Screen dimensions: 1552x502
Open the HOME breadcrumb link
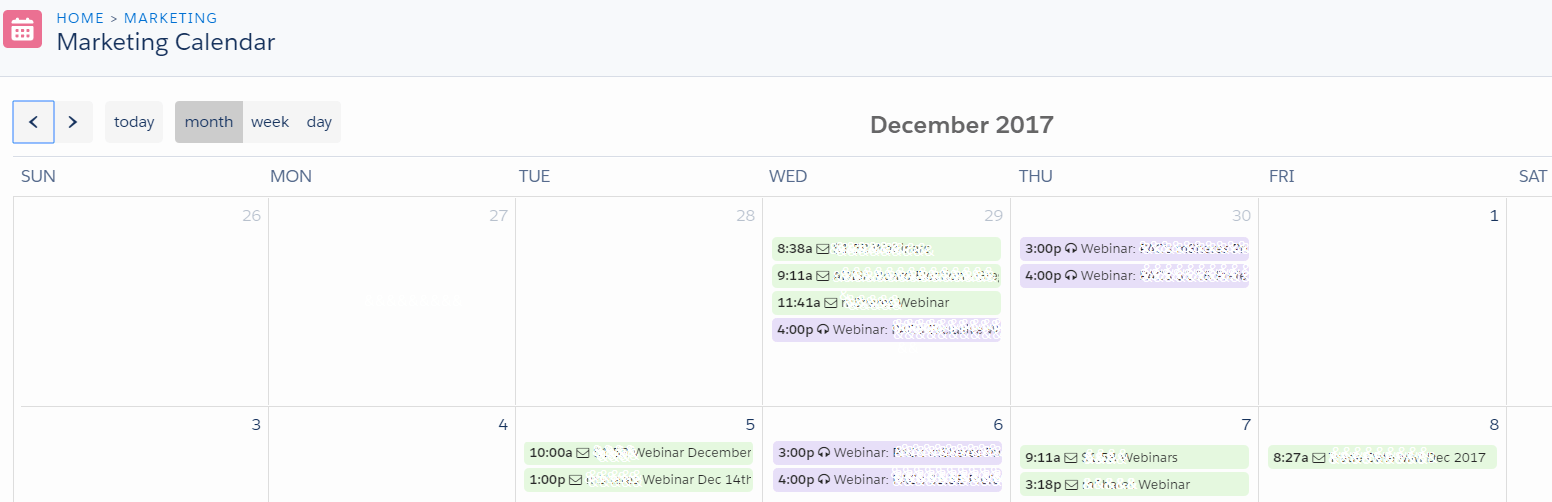pos(79,18)
